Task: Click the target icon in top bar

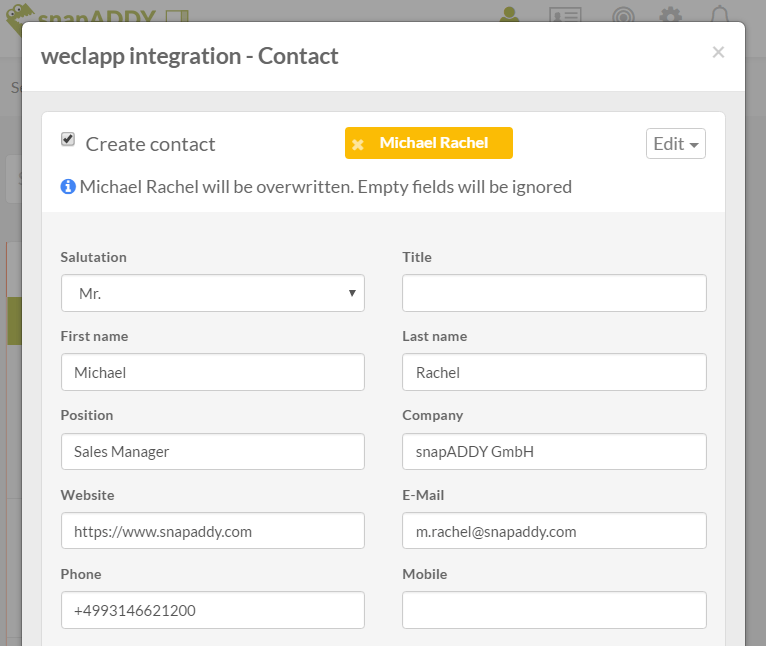Action: [x=621, y=15]
